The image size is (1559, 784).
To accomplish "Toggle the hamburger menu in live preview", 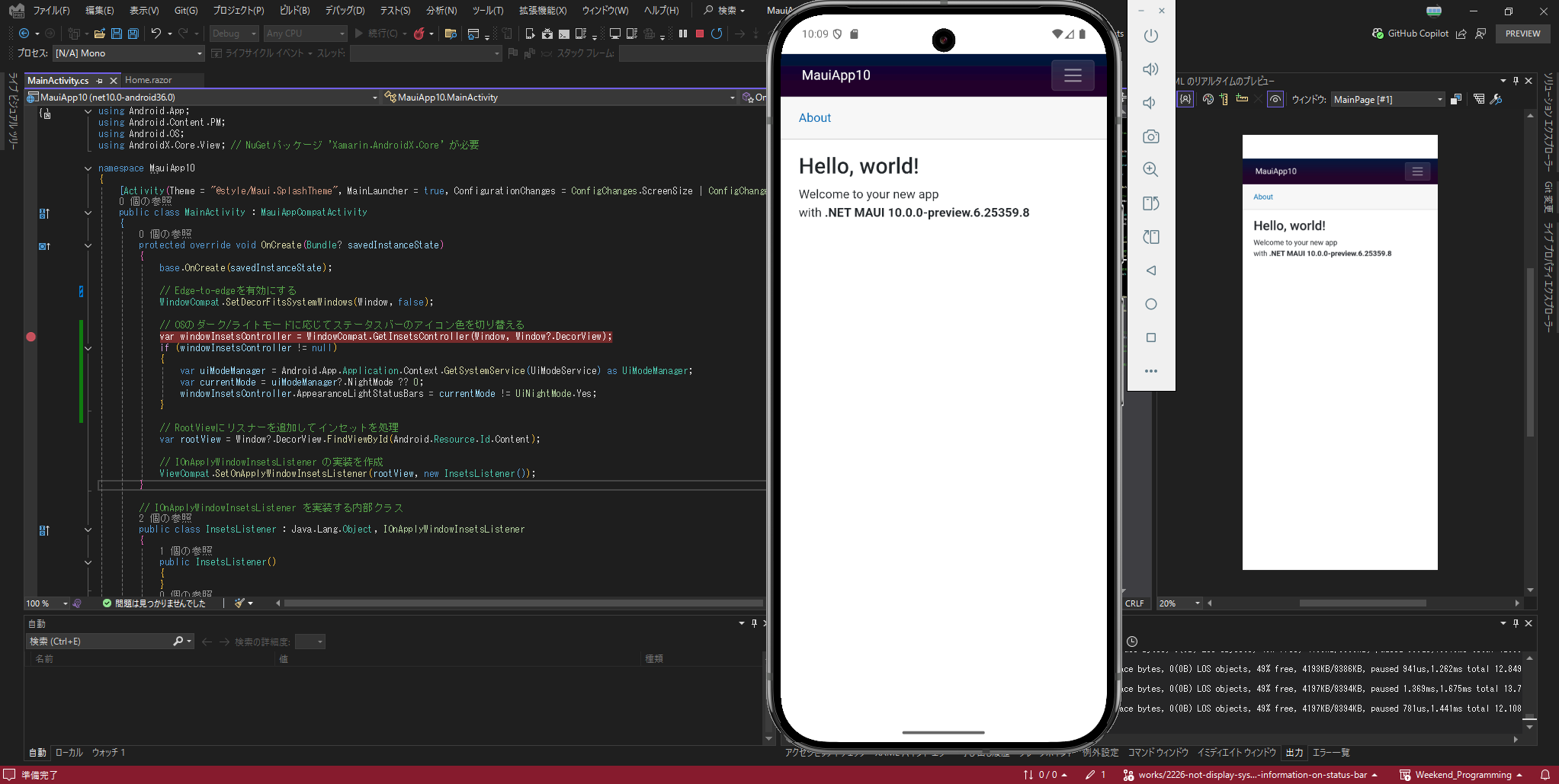I will [1417, 171].
